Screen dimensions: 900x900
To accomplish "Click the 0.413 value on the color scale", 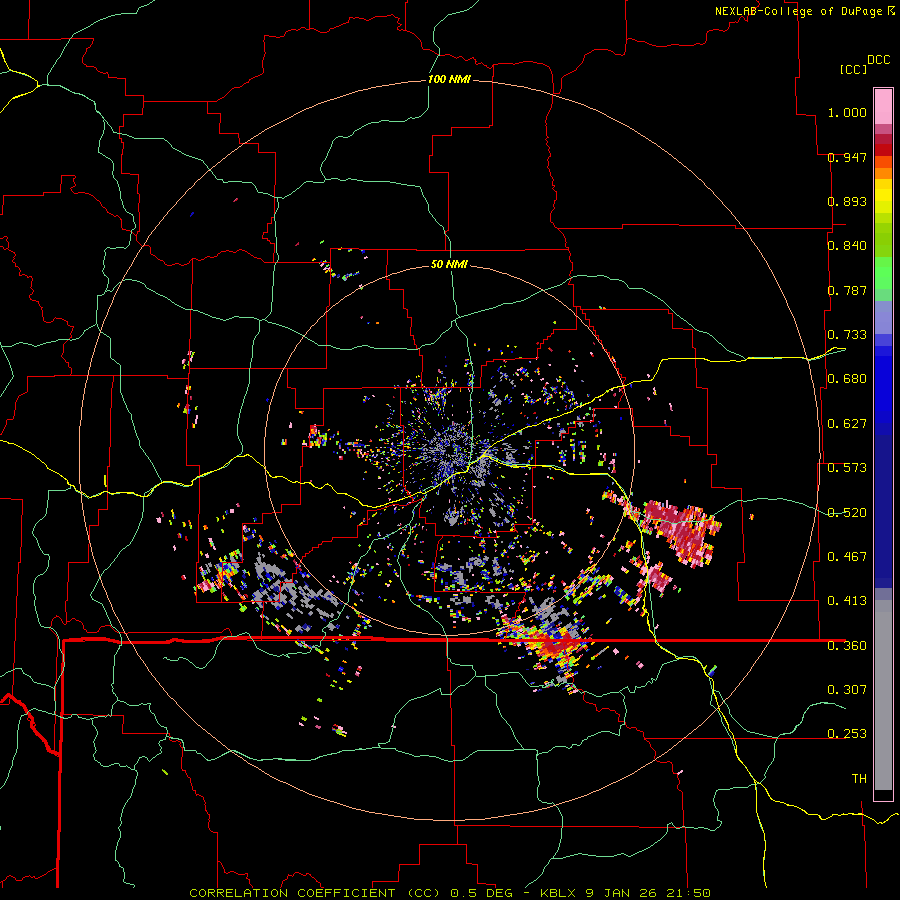I will [x=847, y=601].
